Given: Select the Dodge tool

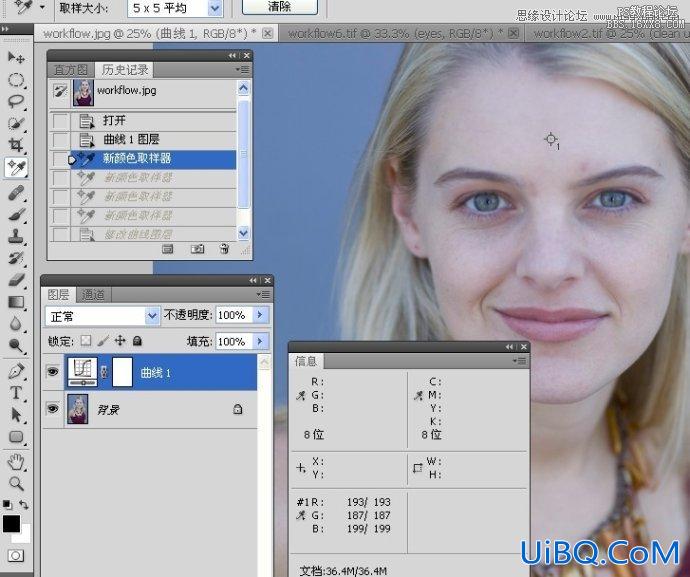Looking at the screenshot, I should 16,346.
